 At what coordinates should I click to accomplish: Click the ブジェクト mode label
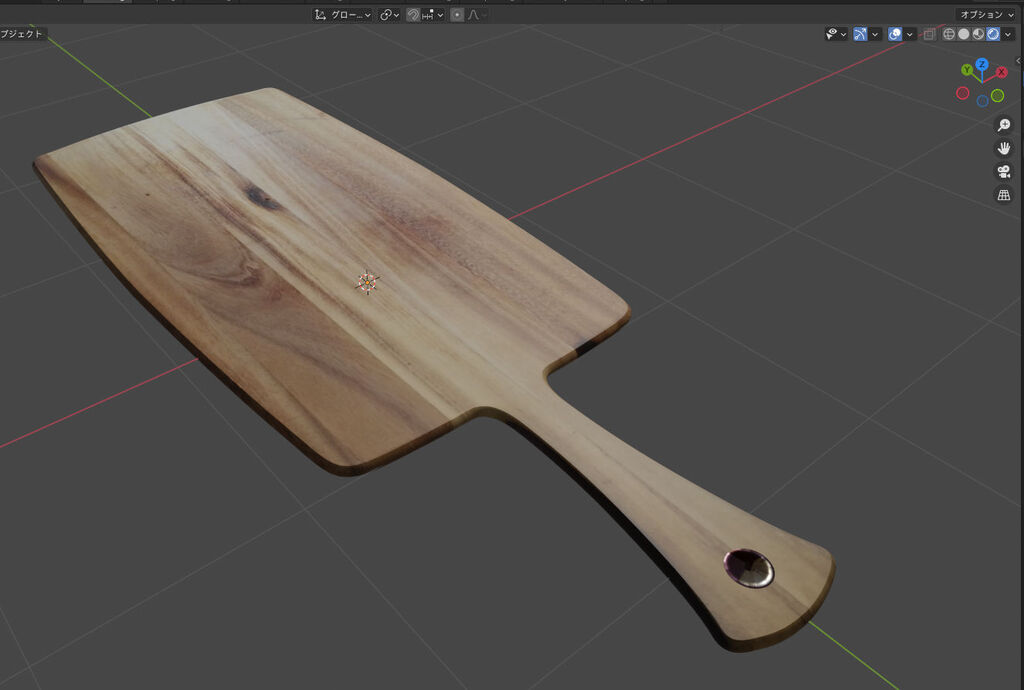point(22,34)
